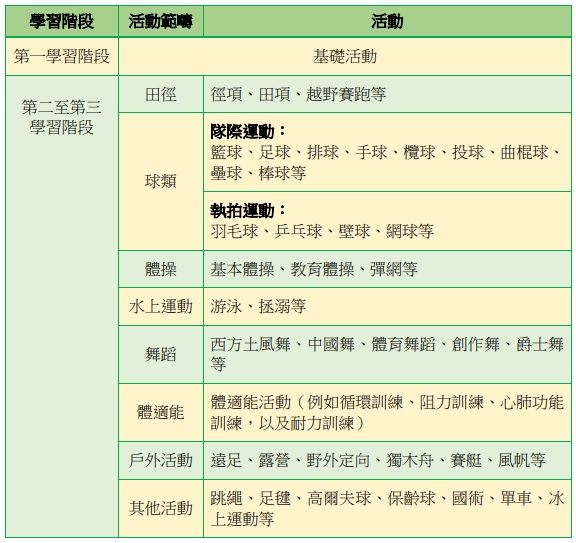Select the 舞蹈 category cell

161,355
